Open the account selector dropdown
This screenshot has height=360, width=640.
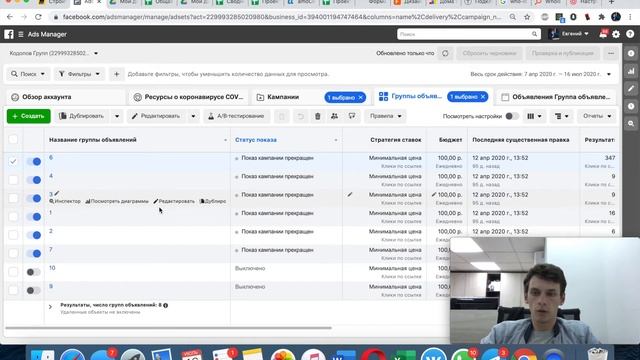point(54,53)
